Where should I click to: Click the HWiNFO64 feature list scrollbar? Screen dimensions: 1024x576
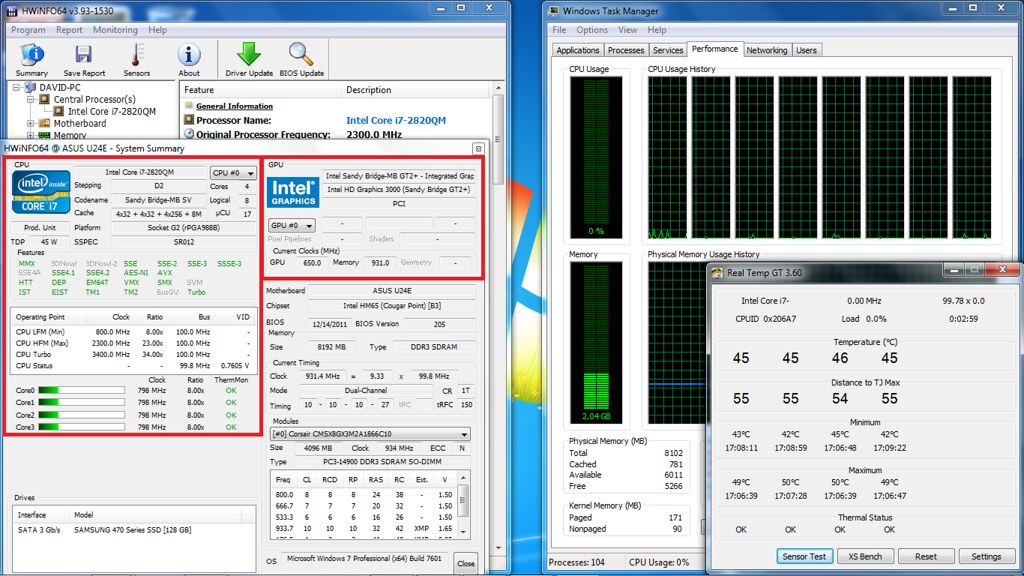498,139
